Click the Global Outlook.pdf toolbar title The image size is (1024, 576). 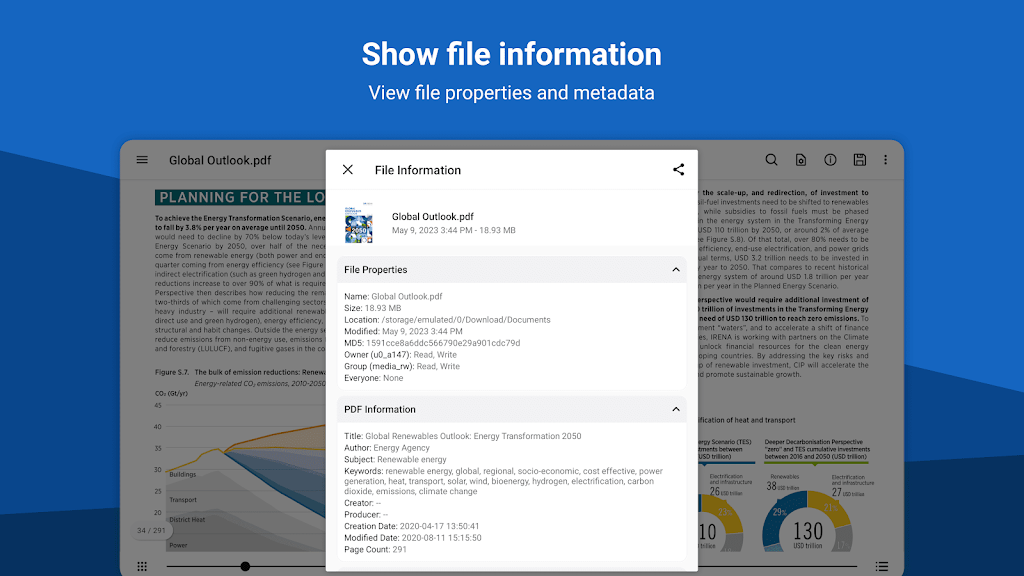[219, 160]
